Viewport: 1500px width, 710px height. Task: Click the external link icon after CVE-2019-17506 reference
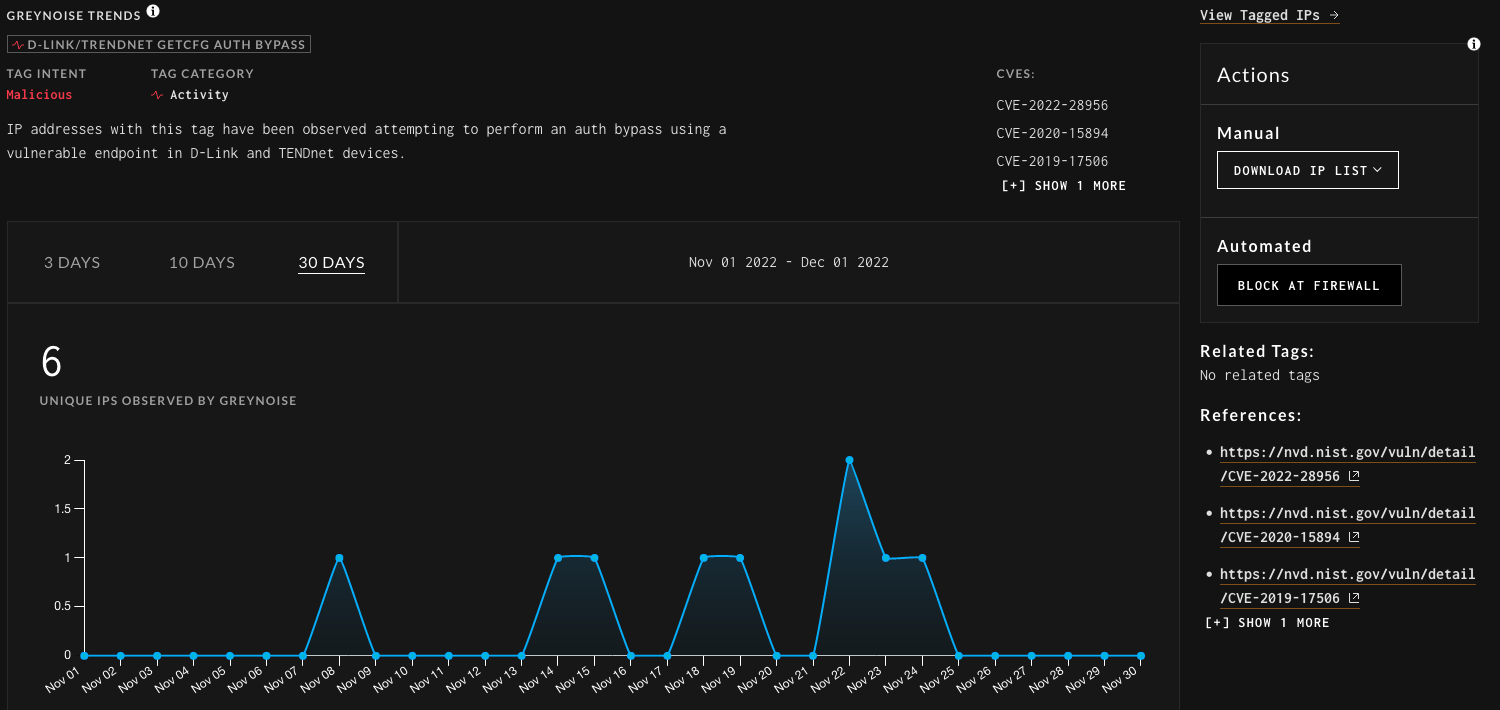click(1354, 598)
